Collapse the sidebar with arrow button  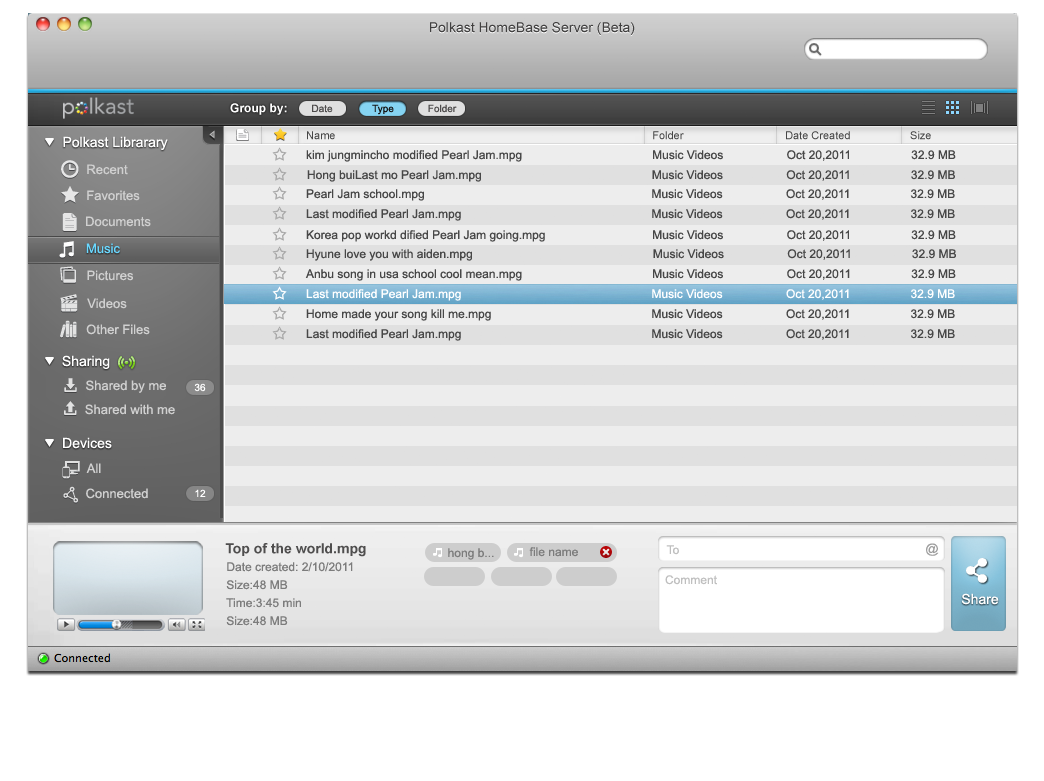211,134
